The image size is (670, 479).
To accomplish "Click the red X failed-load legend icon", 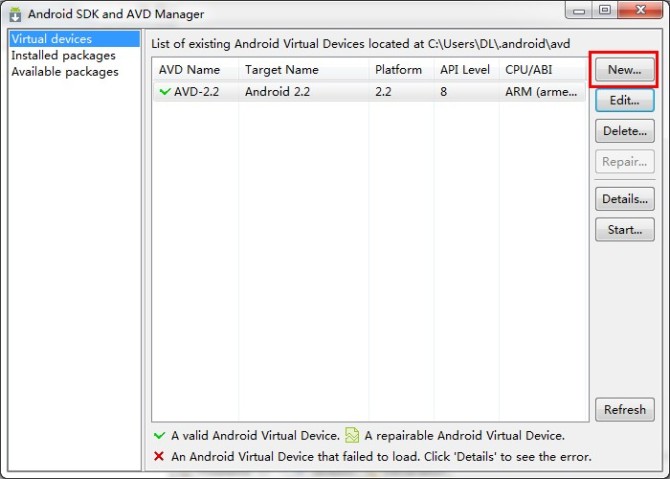I will 159,456.
